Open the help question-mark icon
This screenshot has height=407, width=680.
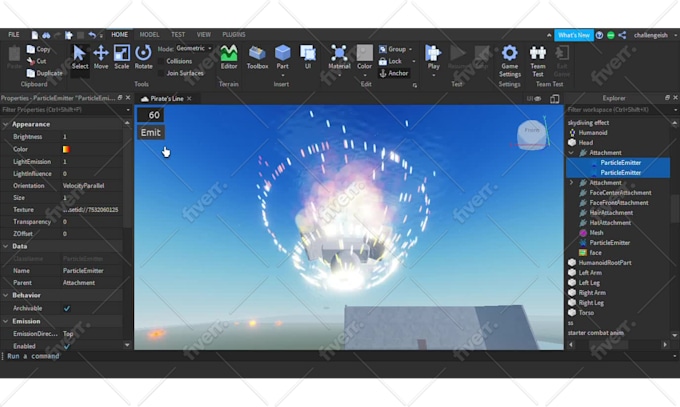click(599, 35)
